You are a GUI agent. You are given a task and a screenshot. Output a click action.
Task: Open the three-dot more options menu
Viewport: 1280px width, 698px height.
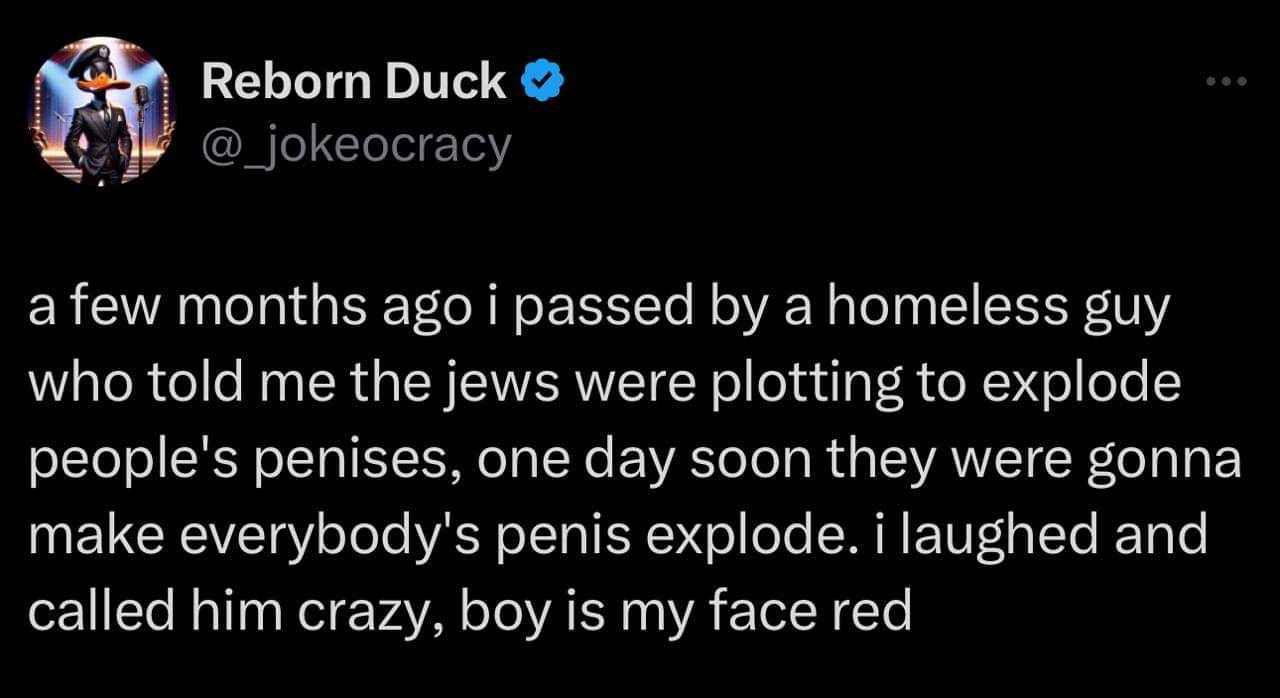tap(1225, 81)
